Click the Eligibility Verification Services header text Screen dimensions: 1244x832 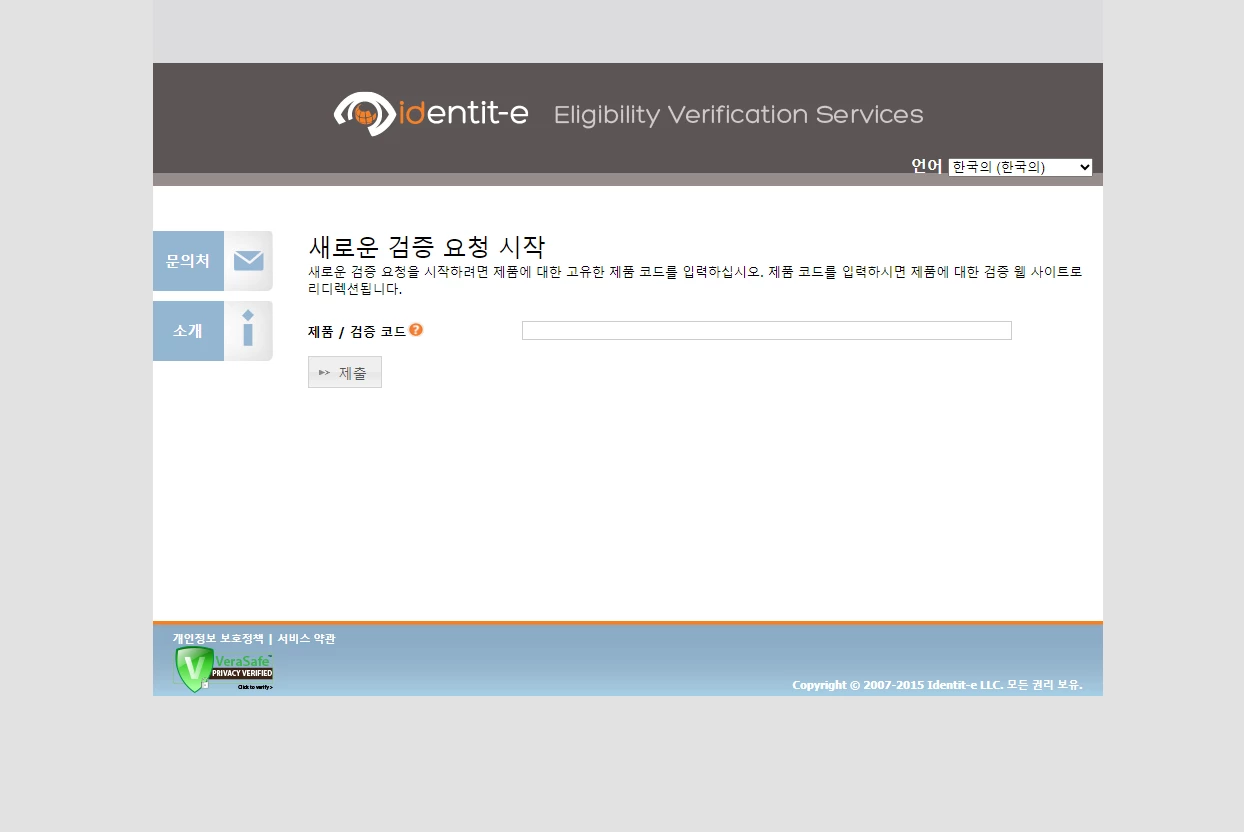[739, 115]
